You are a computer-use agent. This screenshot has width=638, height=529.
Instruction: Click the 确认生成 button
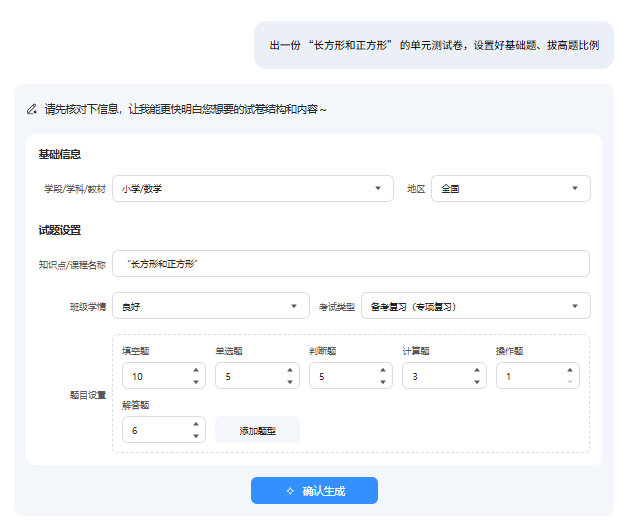314,491
